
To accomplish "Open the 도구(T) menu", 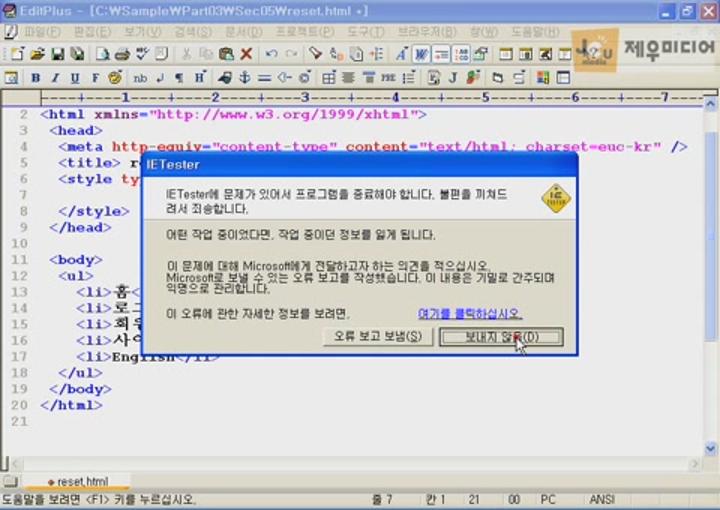I will pyautogui.click(x=366, y=32).
